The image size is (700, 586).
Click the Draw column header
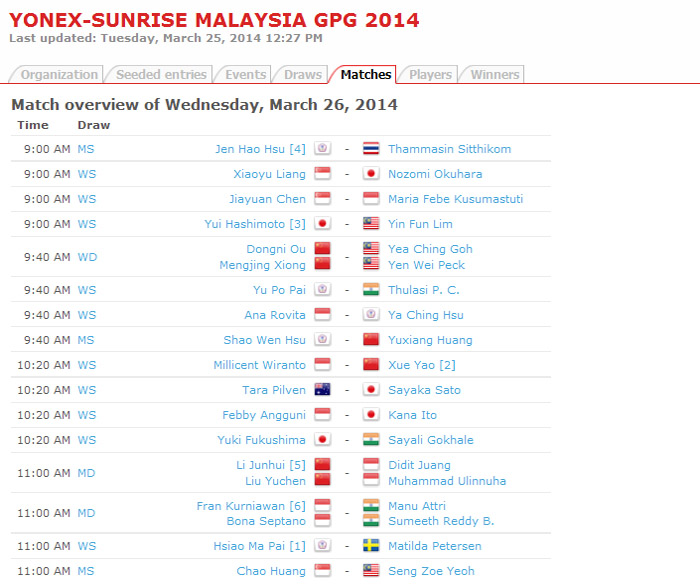pyautogui.click(x=94, y=125)
